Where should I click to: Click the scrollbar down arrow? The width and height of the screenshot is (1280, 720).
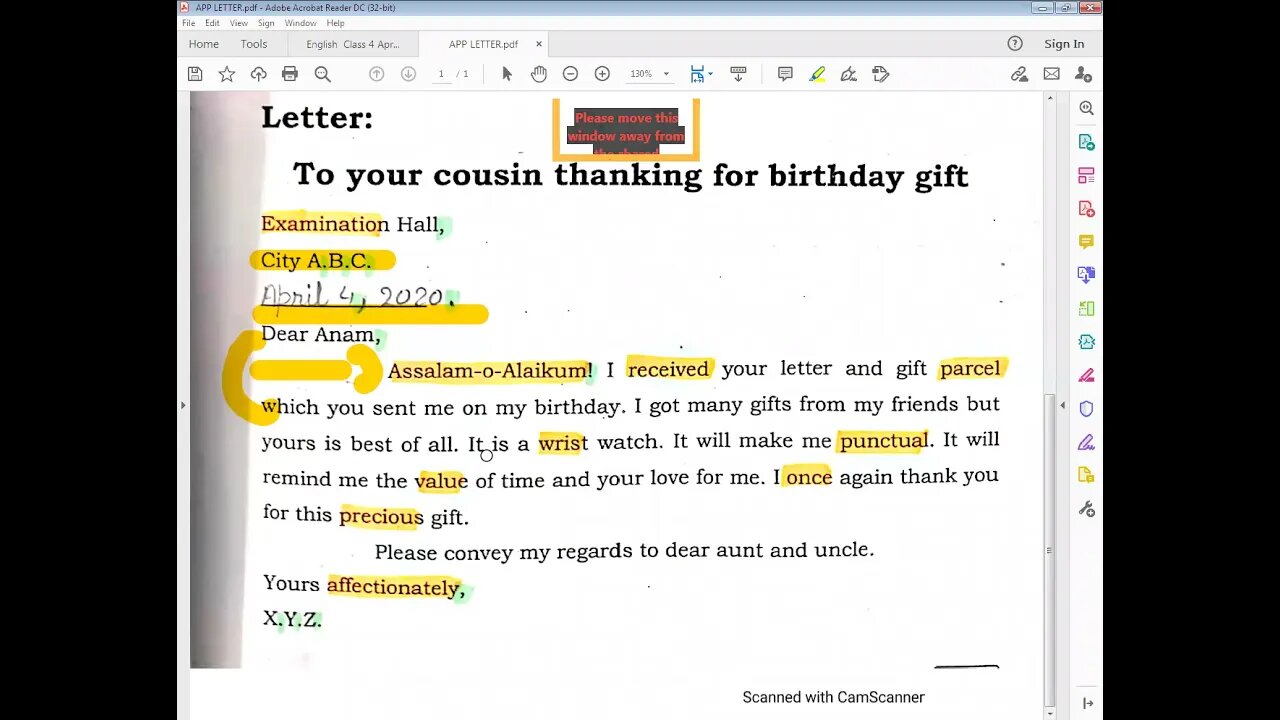point(1049,713)
